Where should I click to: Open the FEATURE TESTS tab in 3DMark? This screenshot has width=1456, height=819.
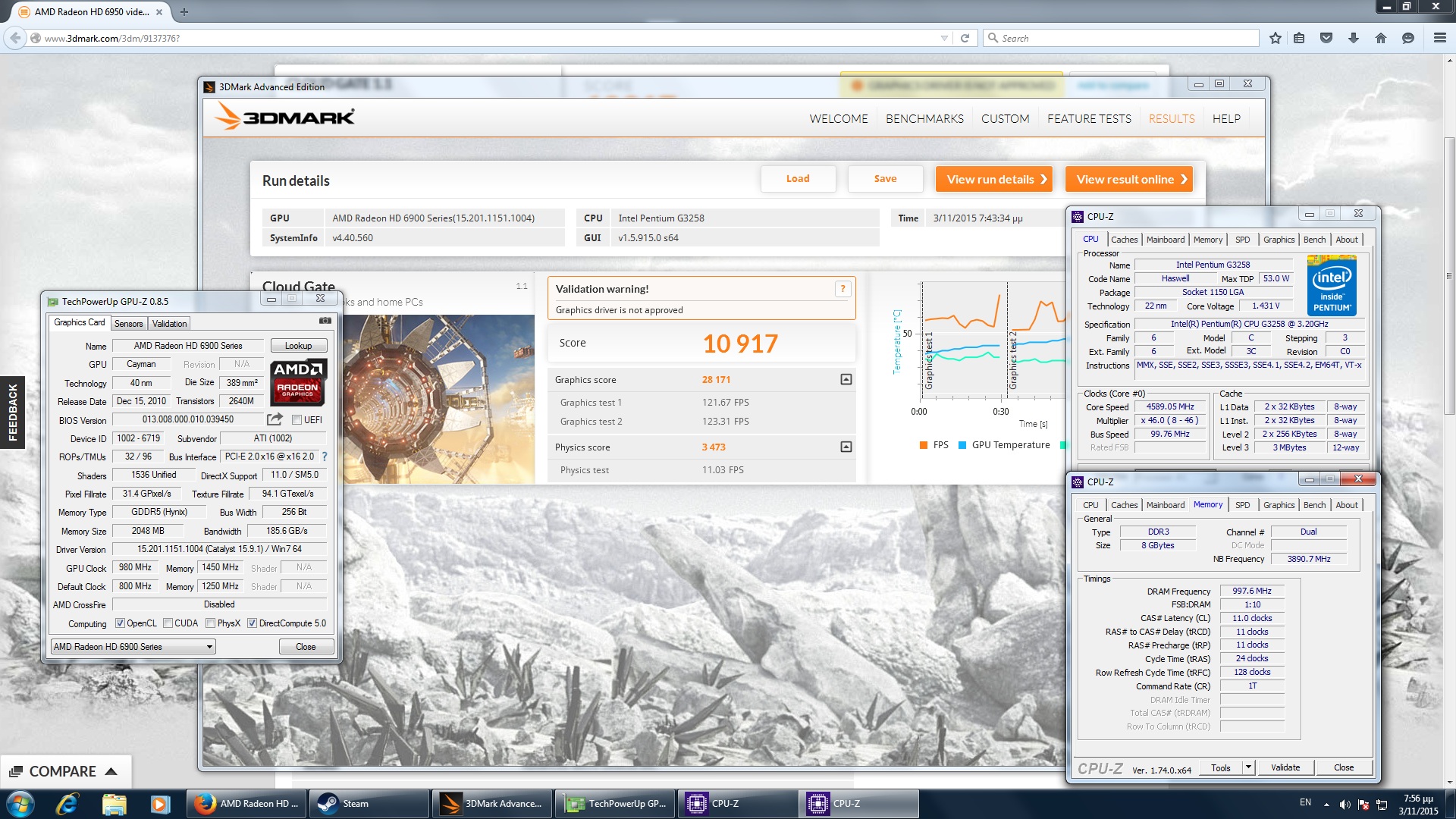1089,118
